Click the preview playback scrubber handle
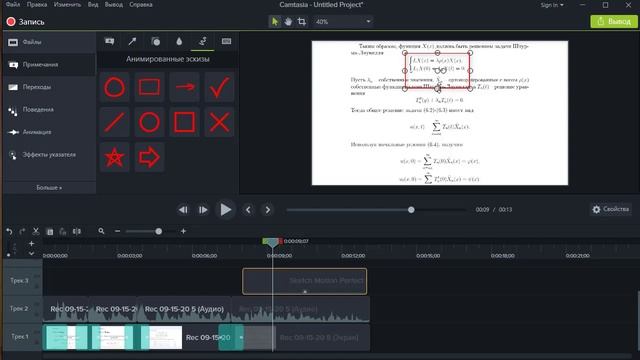This screenshot has width=640, height=360. 411,210
